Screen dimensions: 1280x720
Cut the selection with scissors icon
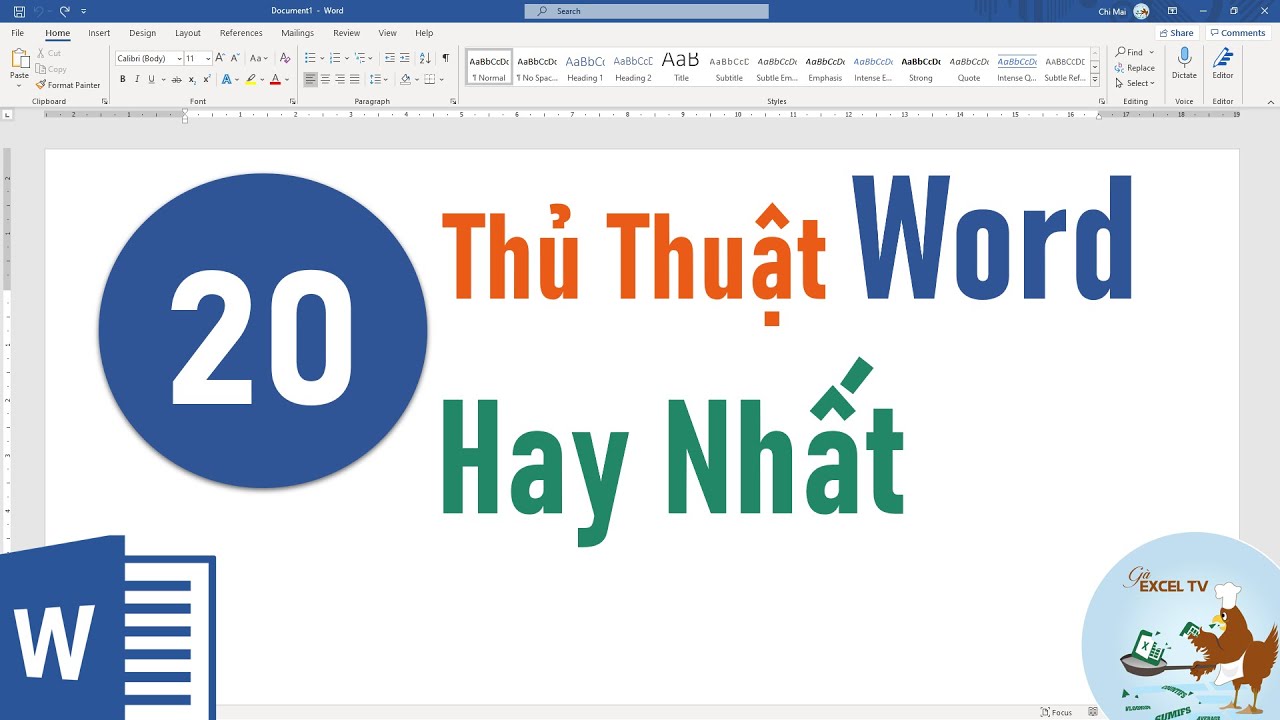[48, 53]
